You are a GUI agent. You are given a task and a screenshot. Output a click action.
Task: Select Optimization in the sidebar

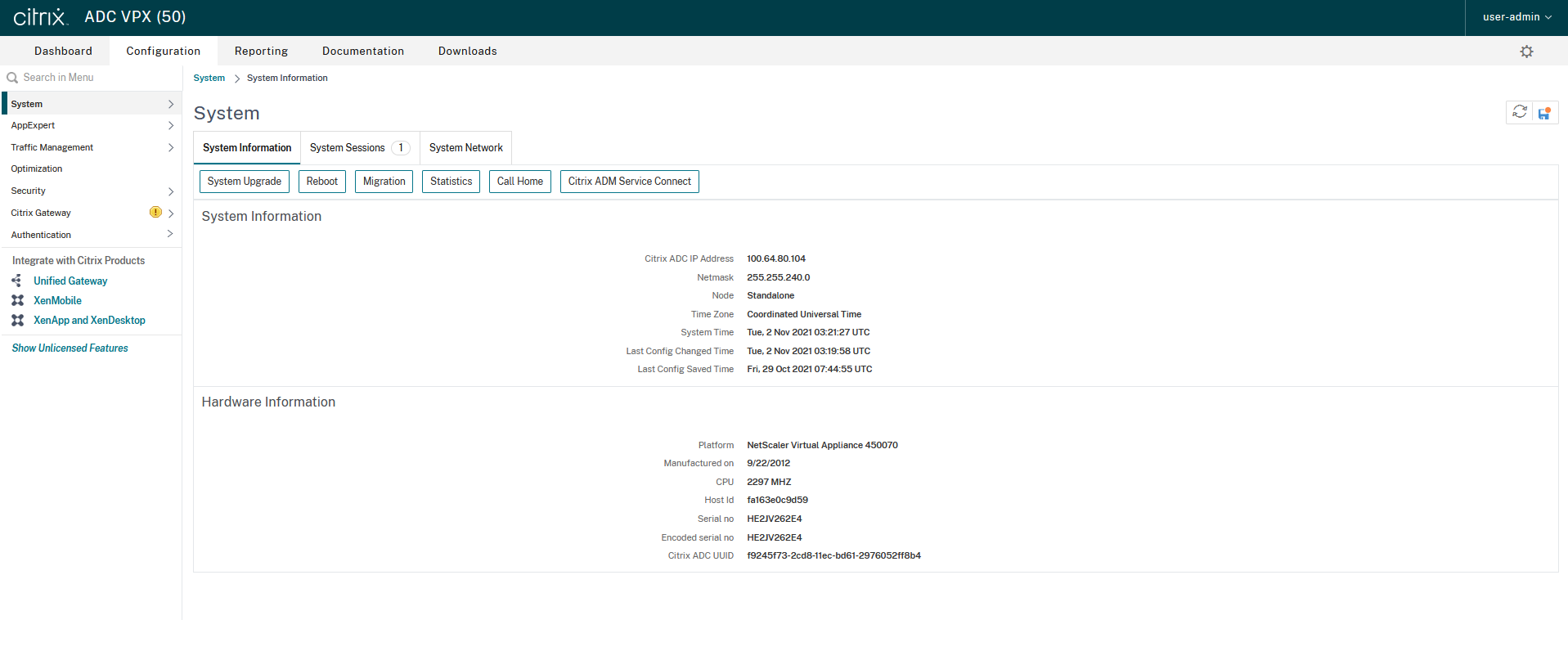point(37,169)
